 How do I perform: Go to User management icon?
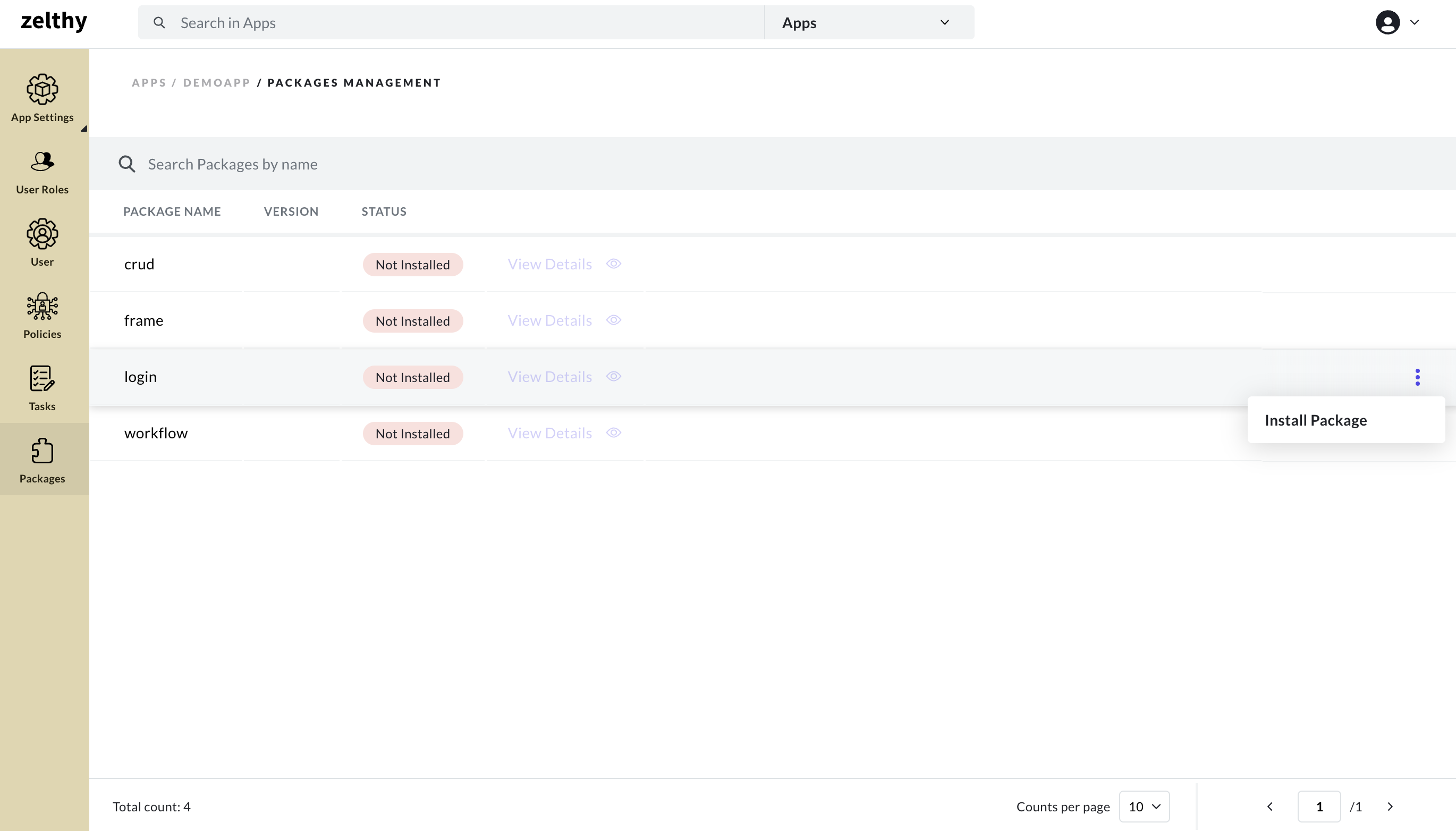42,234
